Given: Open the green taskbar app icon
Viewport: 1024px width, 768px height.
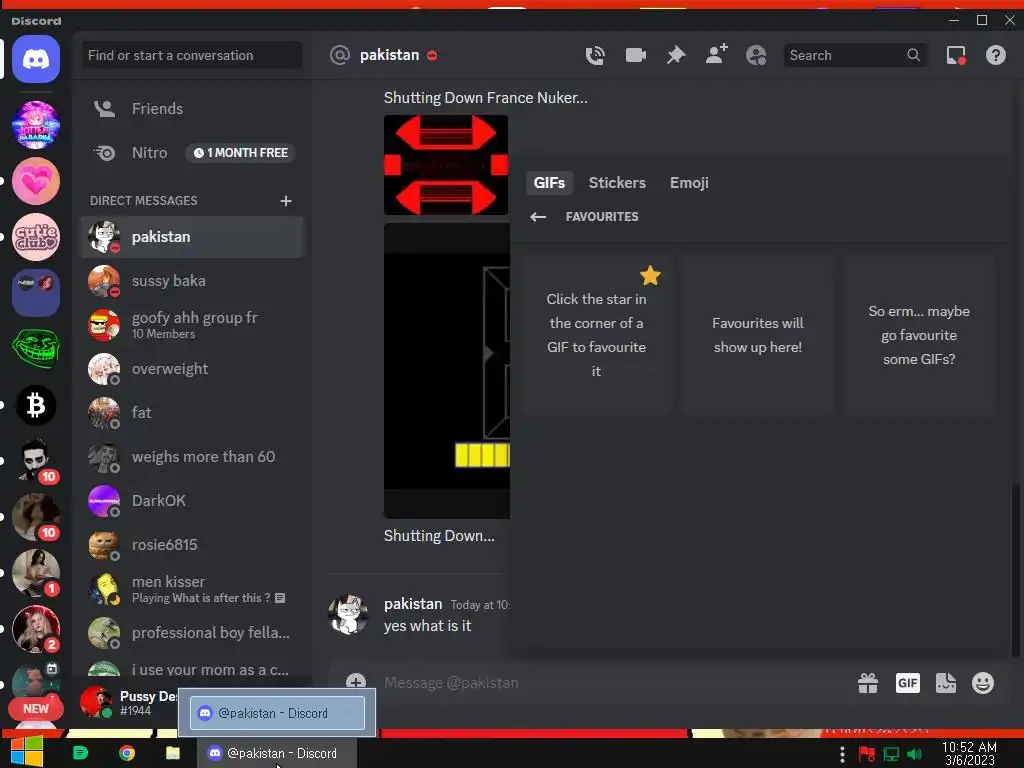Looking at the screenshot, I should 80,753.
